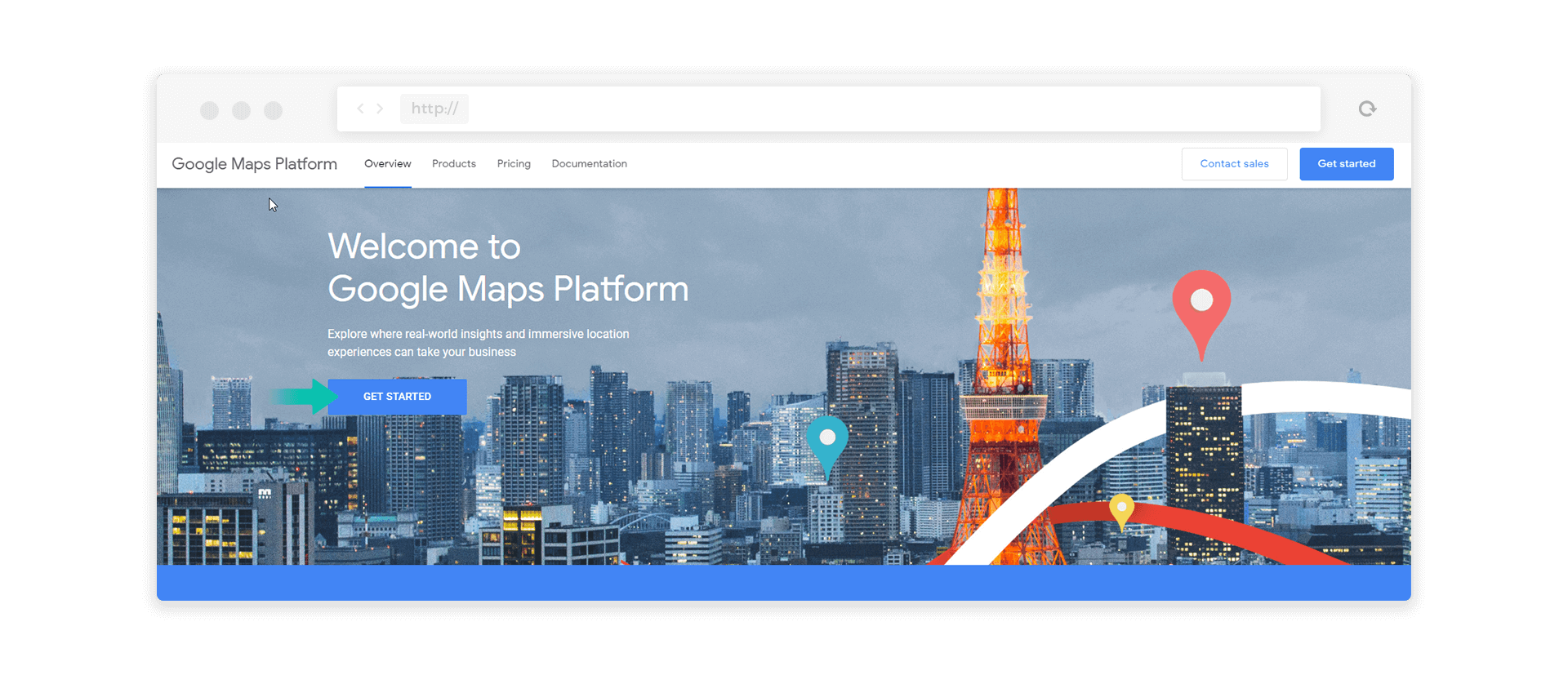
Task: Click the teal map pin marker
Action: (x=827, y=447)
